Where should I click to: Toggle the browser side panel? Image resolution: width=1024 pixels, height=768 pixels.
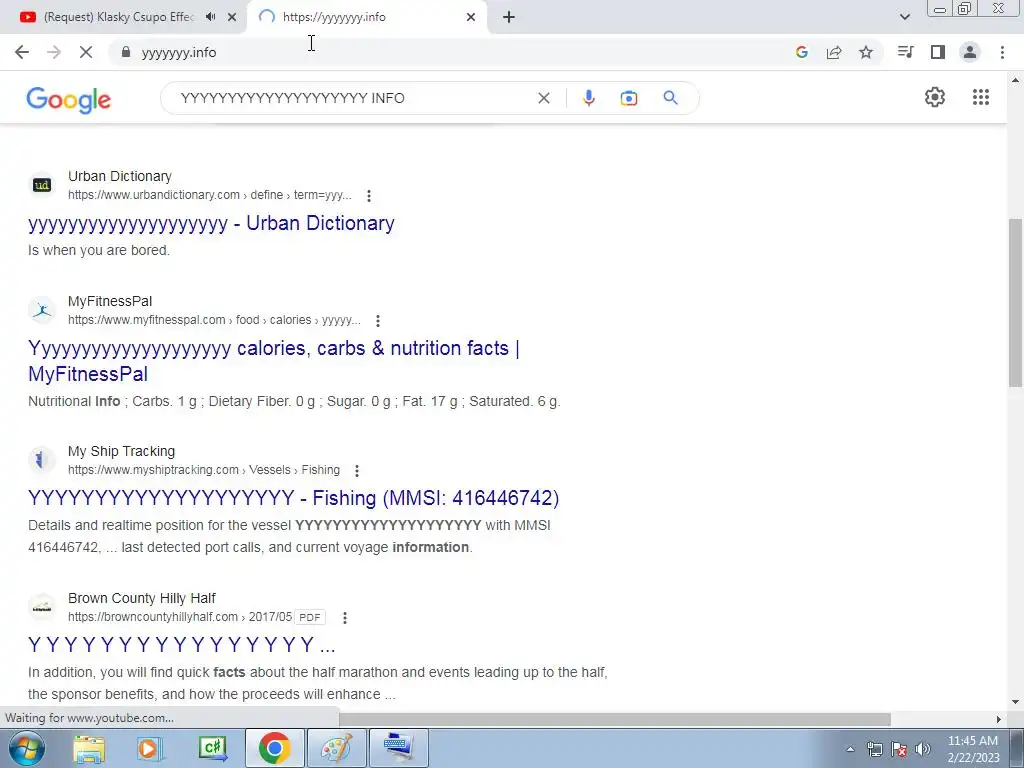[x=938, y=52]
